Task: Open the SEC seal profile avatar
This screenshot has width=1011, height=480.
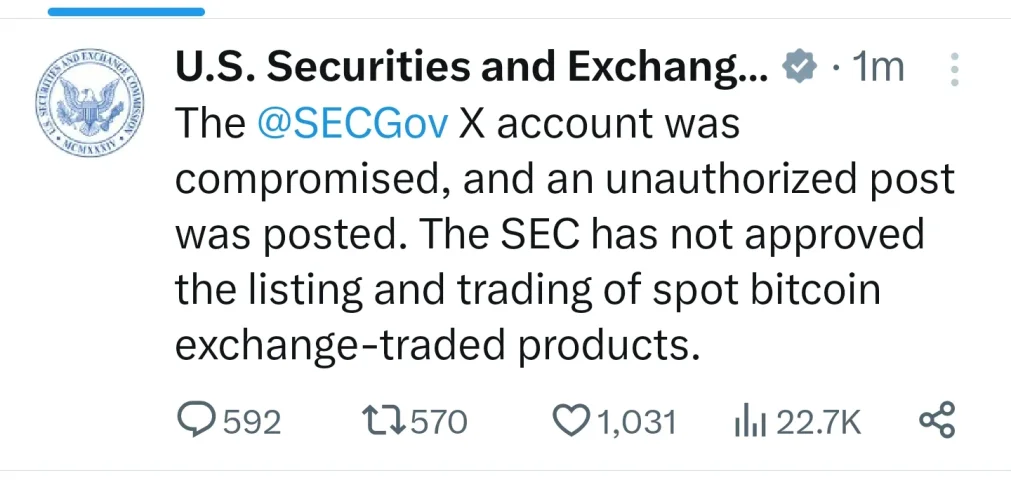Action: (x=90, y=103)
